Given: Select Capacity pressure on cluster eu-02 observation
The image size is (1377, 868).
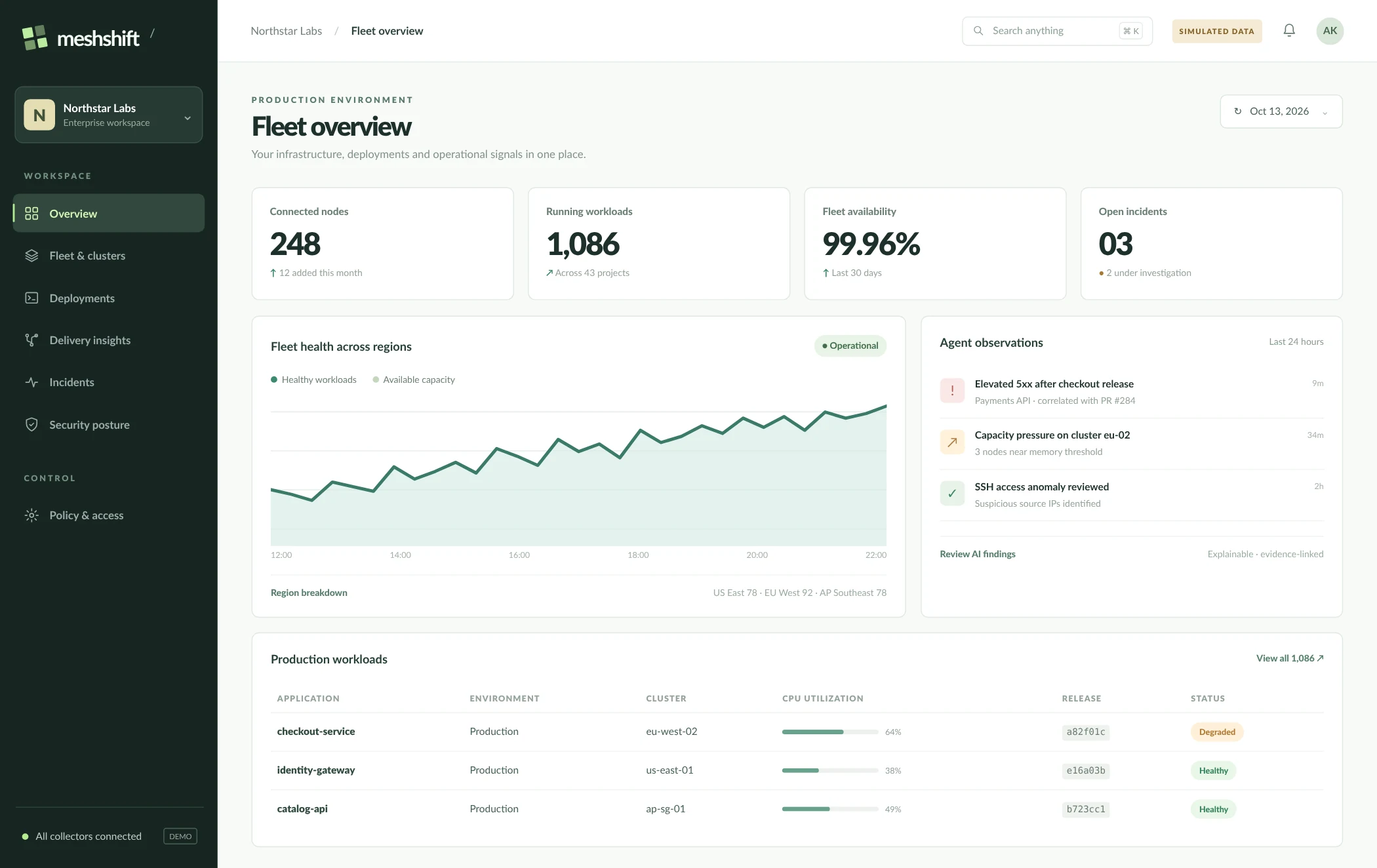Looking at the screenshot, I should [x=1132, y=443].
